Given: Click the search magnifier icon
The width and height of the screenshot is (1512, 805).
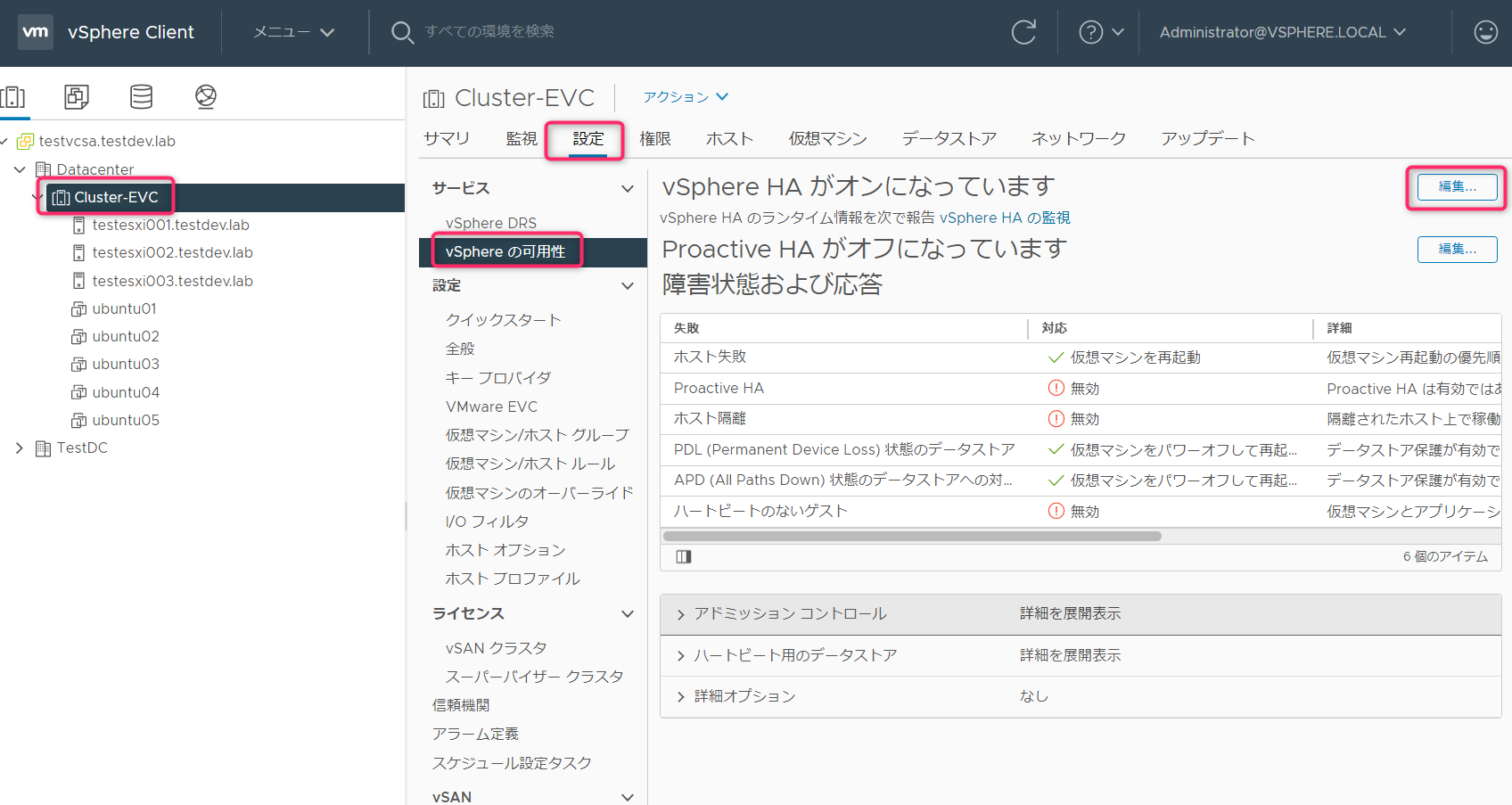Looking at the screenshot, I should point(402,32).
